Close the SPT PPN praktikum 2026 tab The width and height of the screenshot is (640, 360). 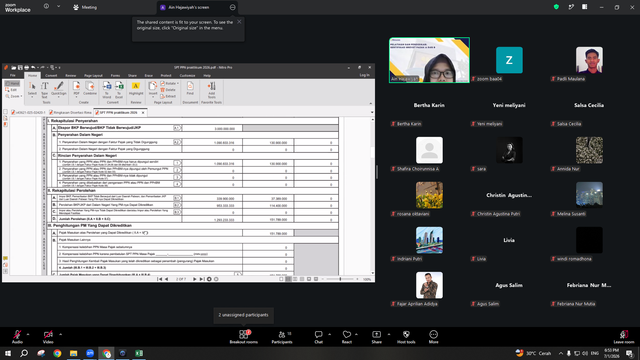click(x=143, y=112)
